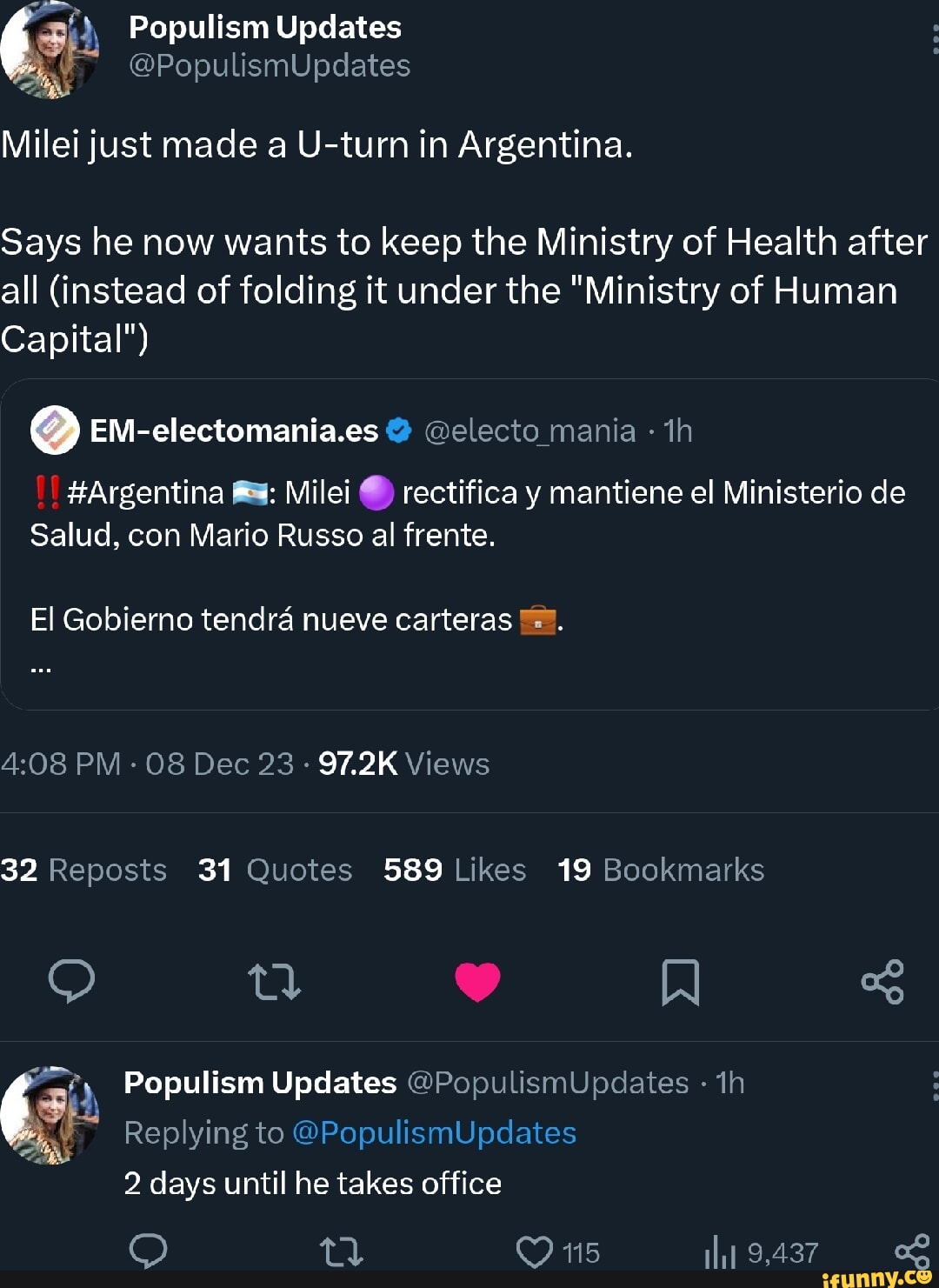View the 32 Reposts list
This screenshot has width=939, height=1288.
click(83, 870)
